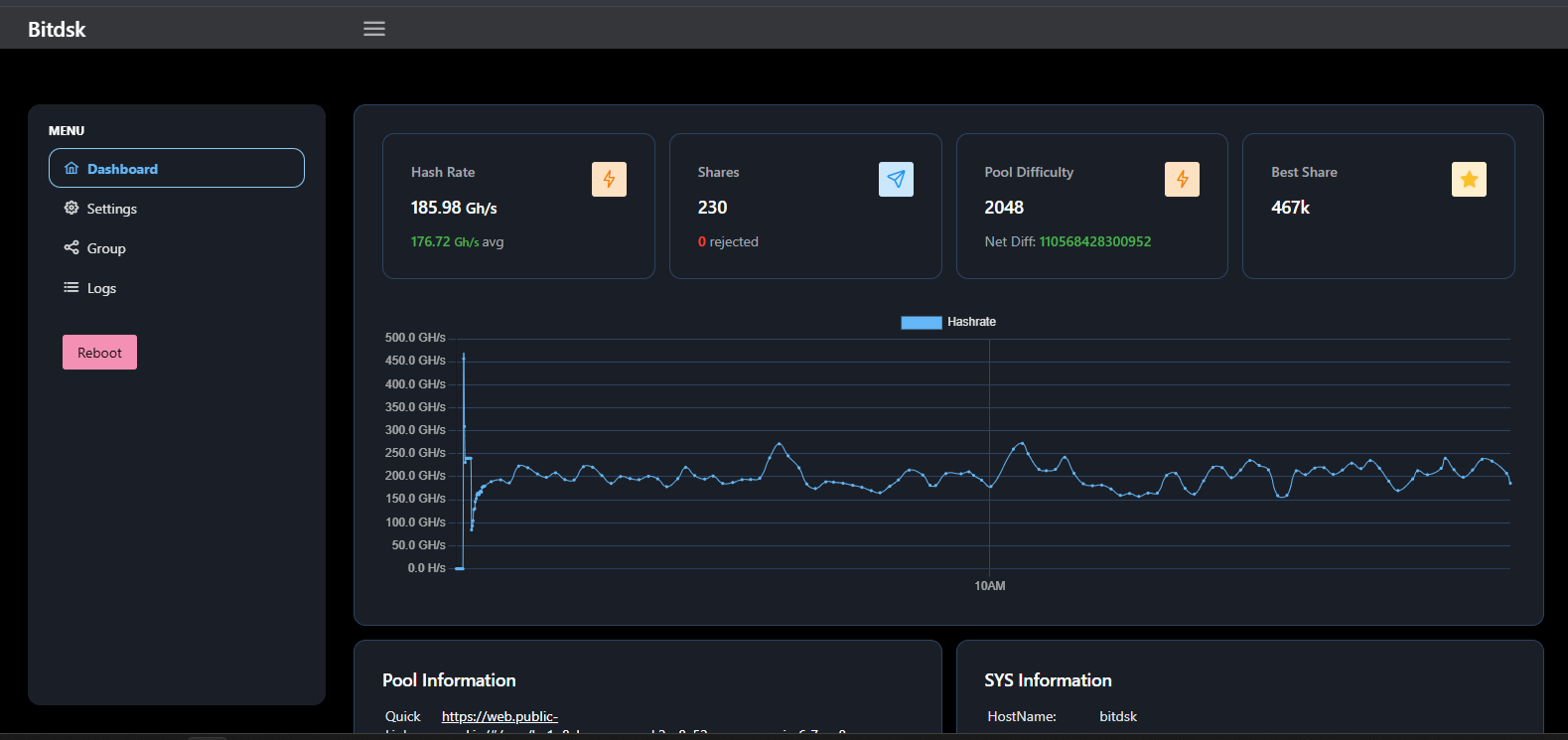This screenshot has width=1568, height=740.
Task: Click the 230 shares value
Action: click(712, 208)
